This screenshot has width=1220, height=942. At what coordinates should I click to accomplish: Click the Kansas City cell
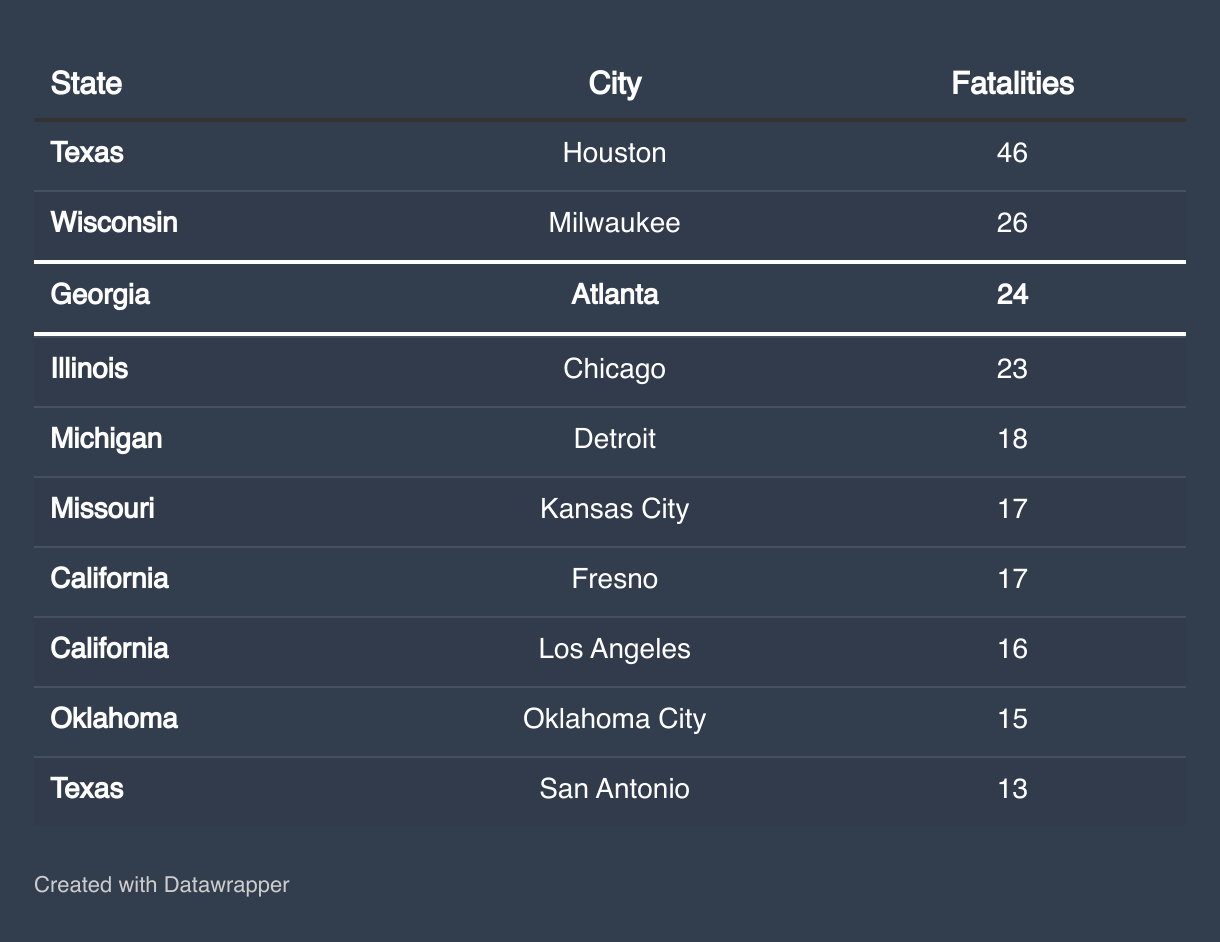(614, 509)
